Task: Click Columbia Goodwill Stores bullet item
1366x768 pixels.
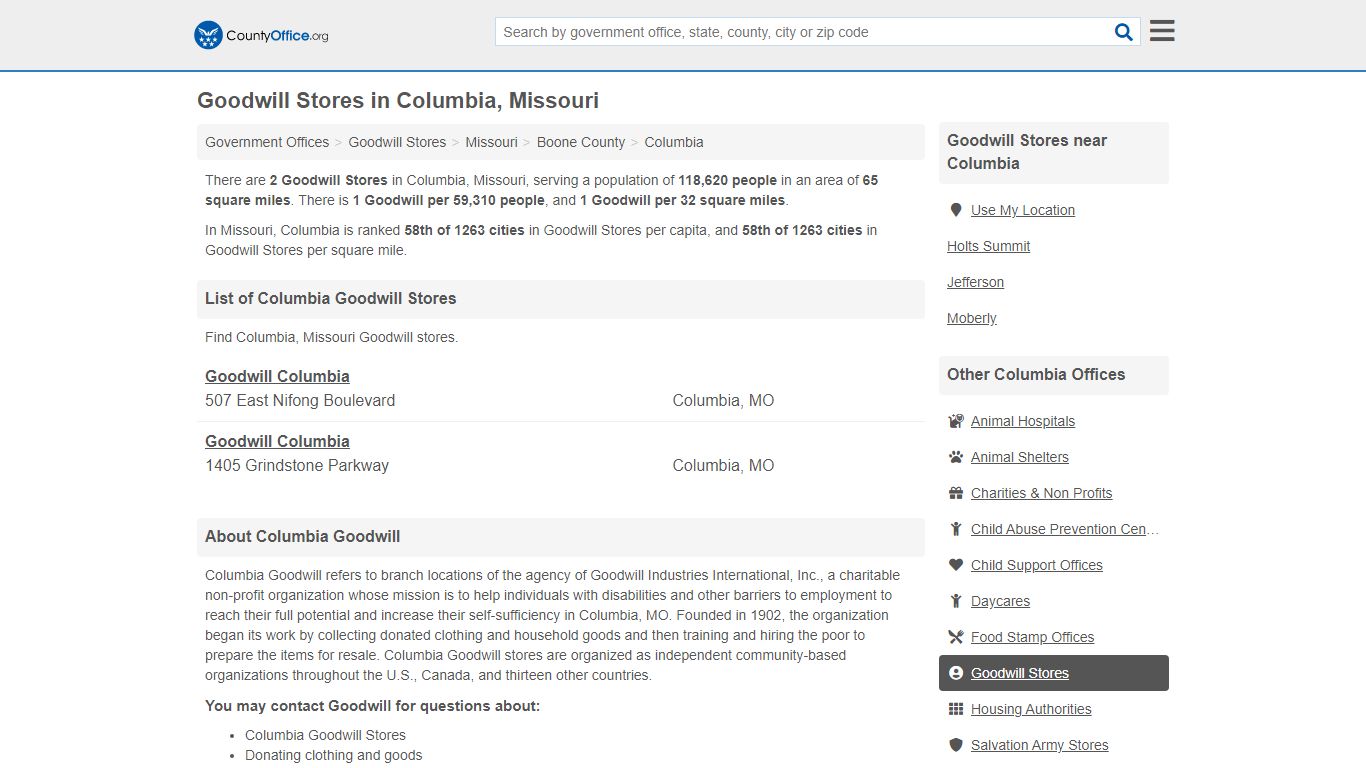Action: [x=325, y=735]
